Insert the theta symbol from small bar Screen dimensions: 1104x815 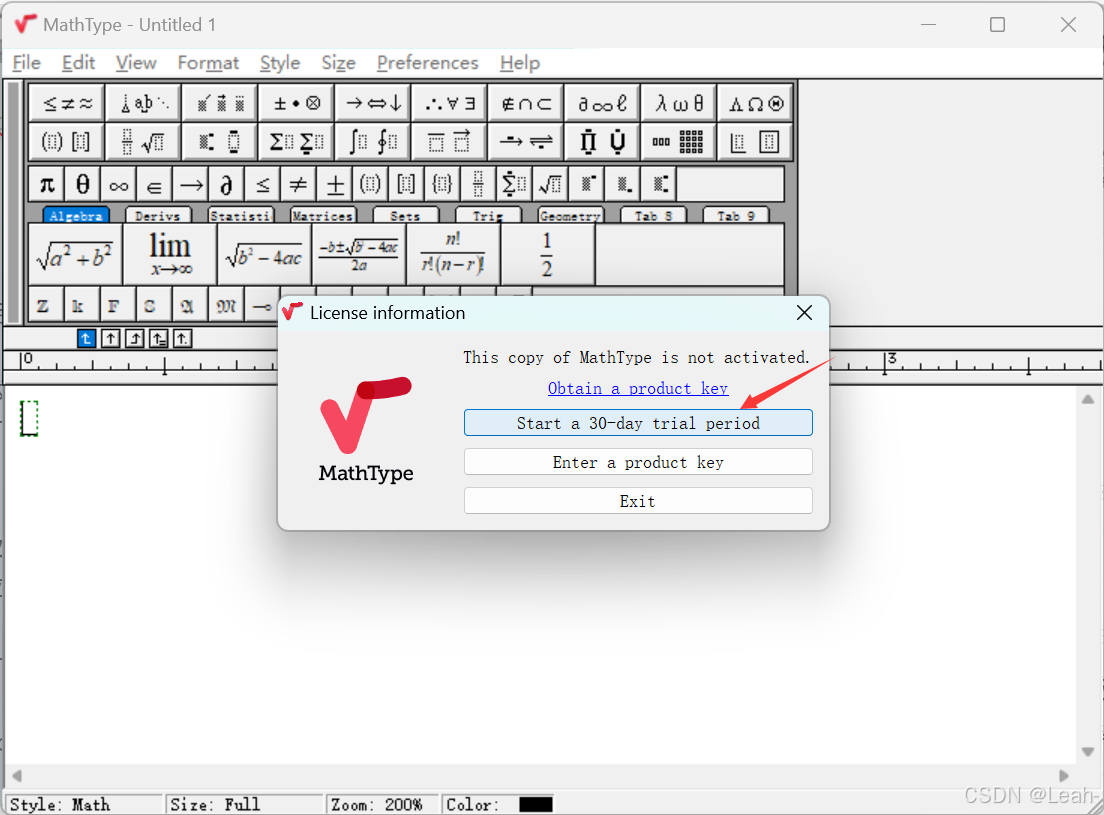tap(83, 184)
